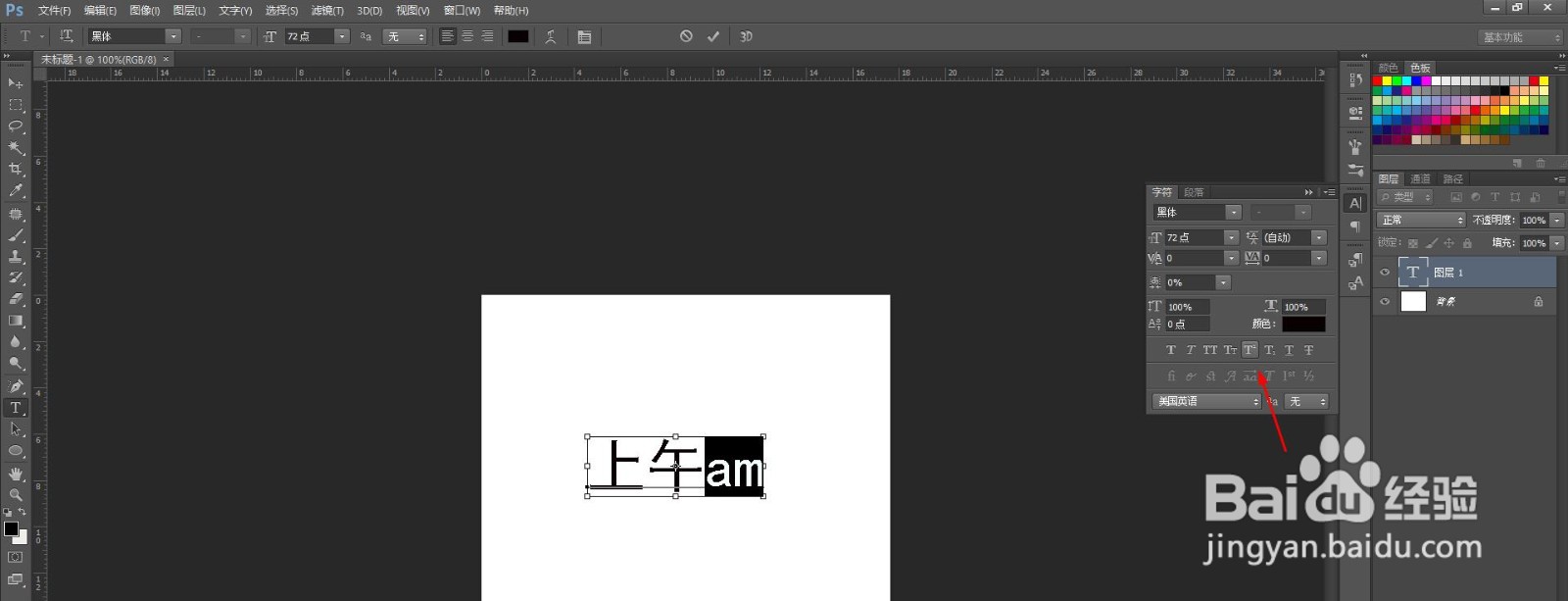Viewport: 1568px width, 601px height.
Task: Hide 图层 1 text layer visibility
Action: 1385,273
